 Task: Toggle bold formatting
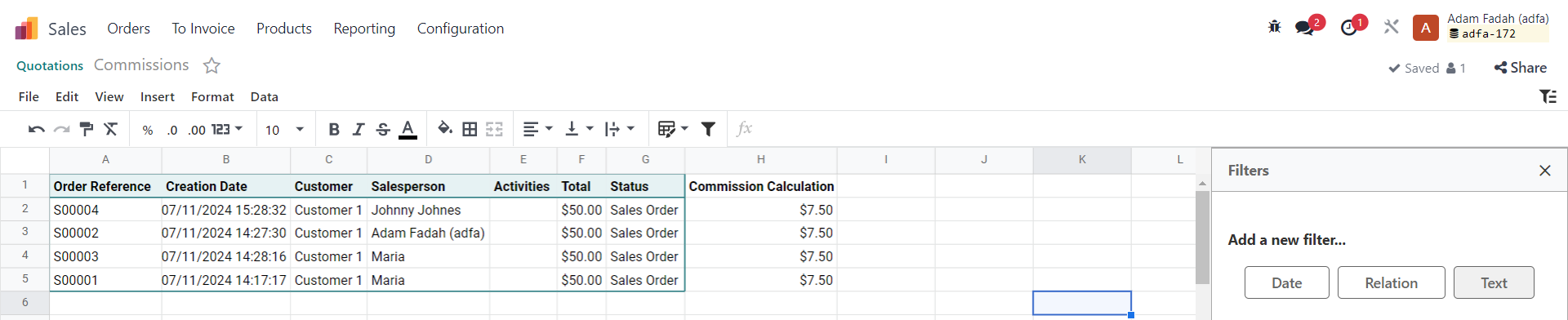(x=333, y=129)
